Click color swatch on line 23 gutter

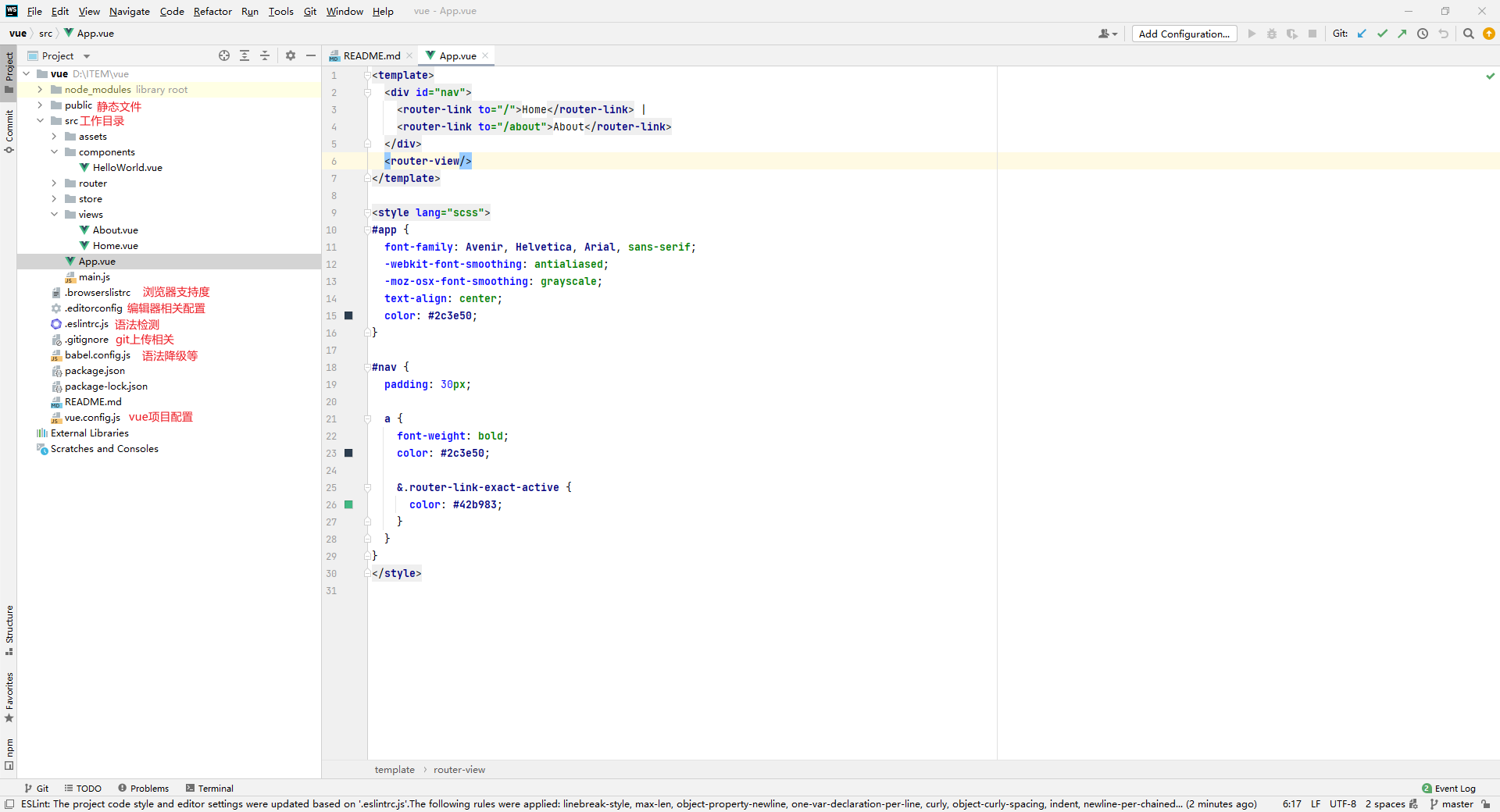348,453
